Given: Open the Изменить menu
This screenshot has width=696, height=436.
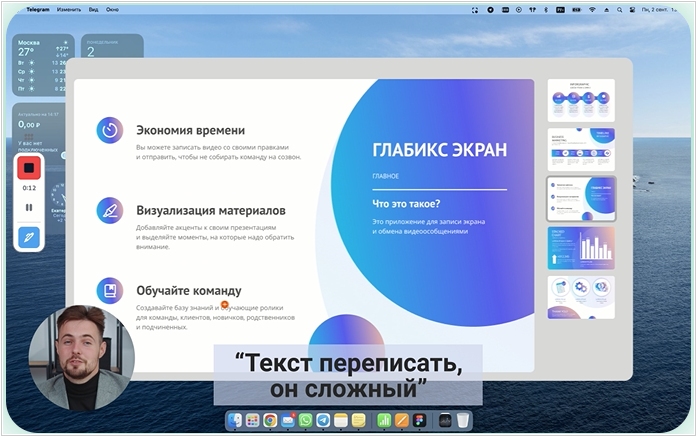Looking at the screenshot, I should pyautogui.click(x=69, y=9).
